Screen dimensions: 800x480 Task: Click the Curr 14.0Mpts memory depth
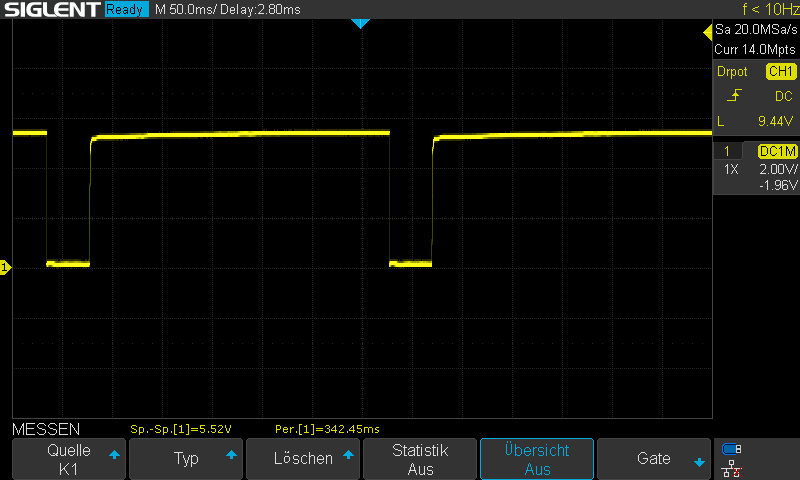755,49
